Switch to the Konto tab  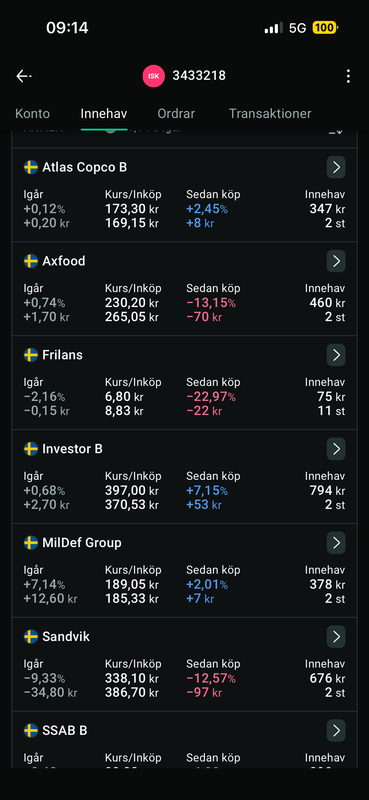tap(33, 113)
